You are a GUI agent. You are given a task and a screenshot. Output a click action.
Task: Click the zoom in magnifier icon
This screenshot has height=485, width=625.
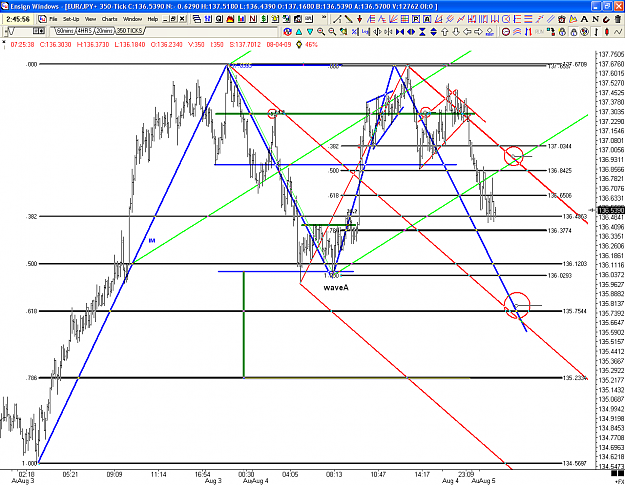tap(321, 31)
